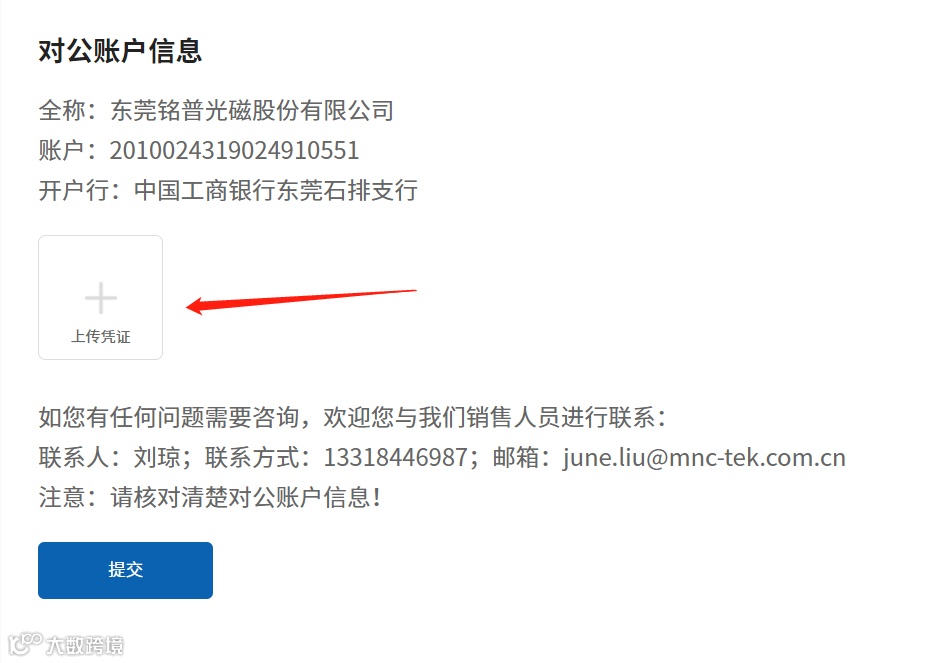Click the red arrow's arrowhead tip
Screen dimensions: 947x663
[x=188, y=306]
